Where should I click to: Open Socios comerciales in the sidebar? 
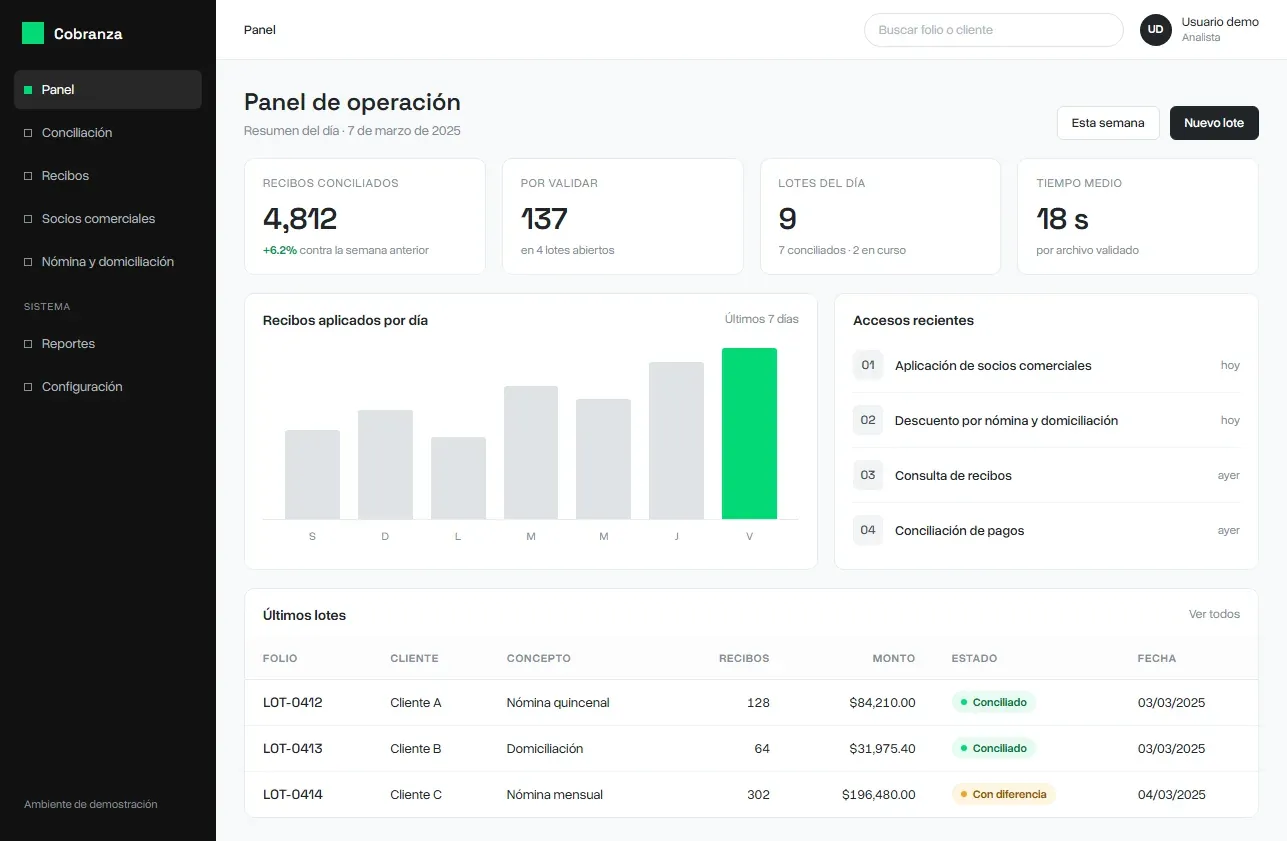(108, 218)
